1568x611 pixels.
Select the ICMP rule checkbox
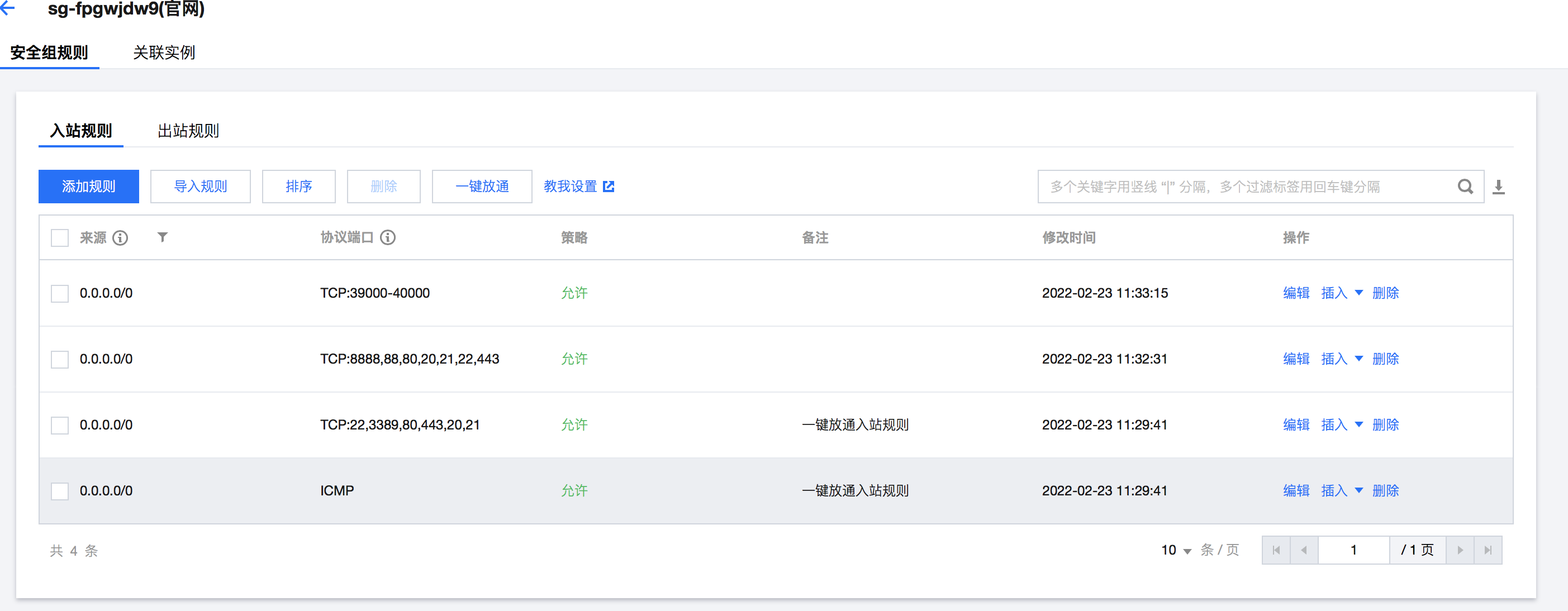[x=60, y=491]
